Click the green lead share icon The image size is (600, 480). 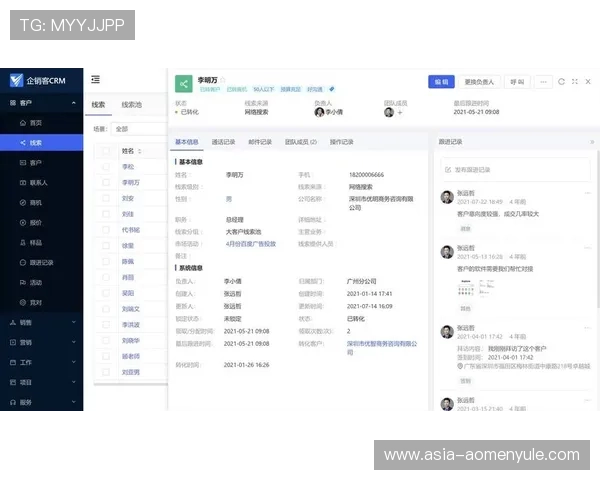coord(184,84)
